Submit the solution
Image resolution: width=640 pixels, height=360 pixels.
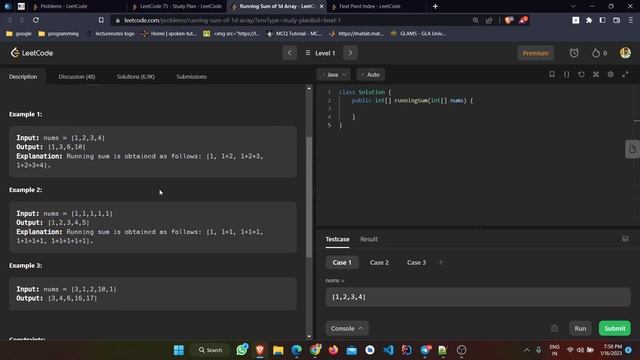pos(615,328)
